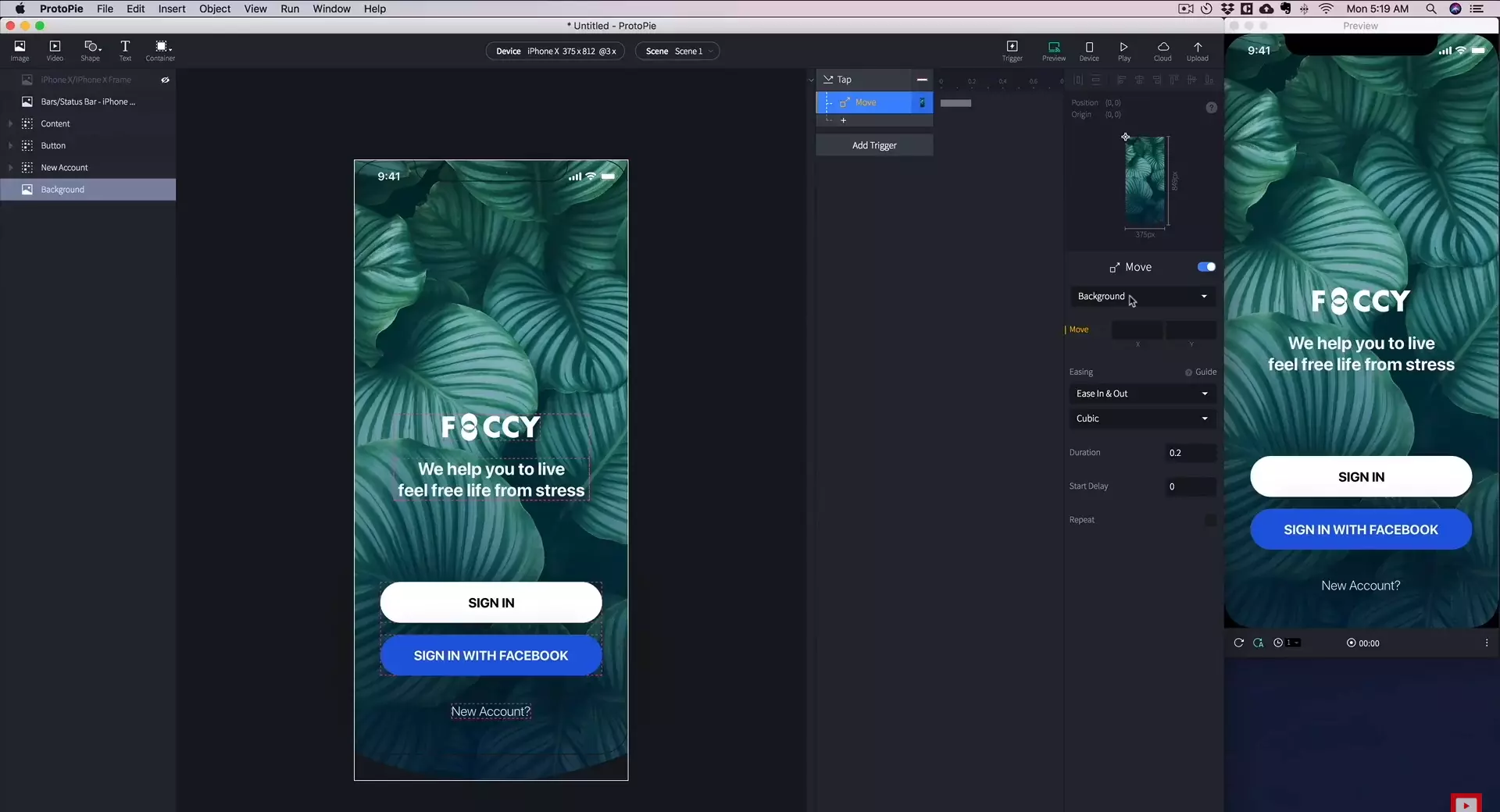
Task: Reload the preview with the refresh icon
Action: 1238,643
